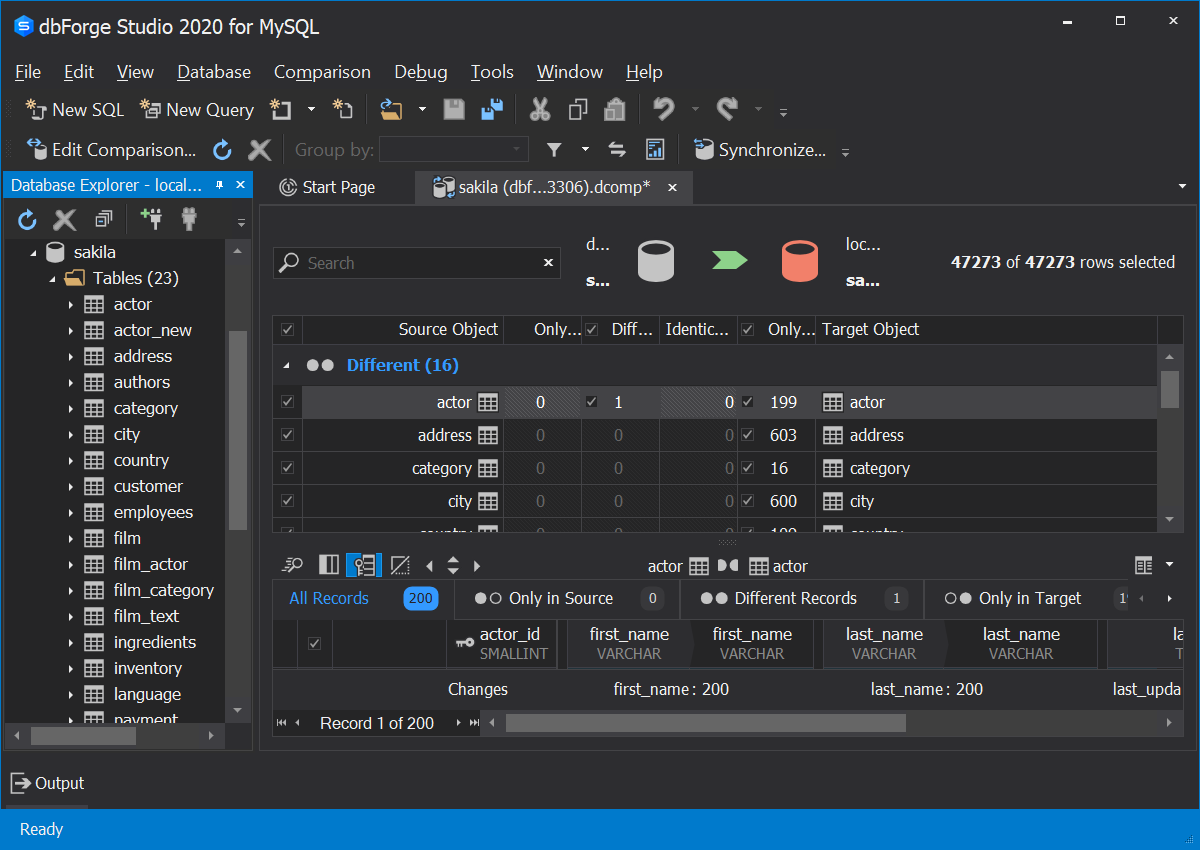Click the hide unchanged columns icon
Image resolution: width=1200 pixels, height=850 pixels.
click(400, 565)
